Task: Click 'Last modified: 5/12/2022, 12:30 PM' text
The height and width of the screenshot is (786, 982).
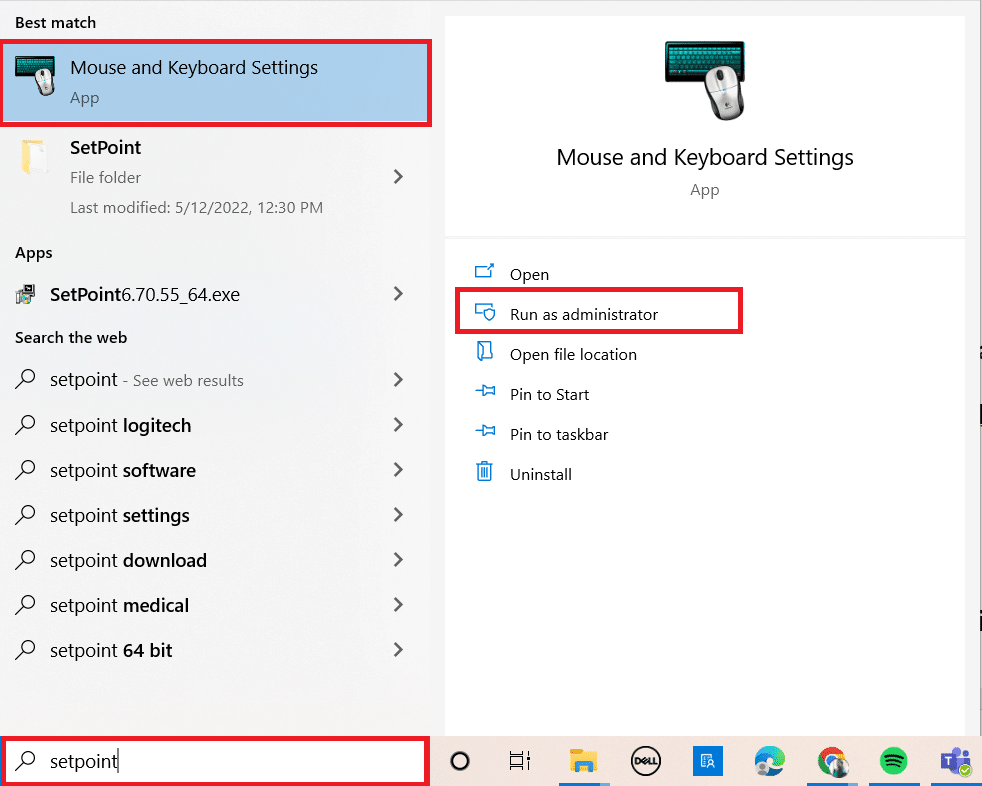Action: coord(197,207)
